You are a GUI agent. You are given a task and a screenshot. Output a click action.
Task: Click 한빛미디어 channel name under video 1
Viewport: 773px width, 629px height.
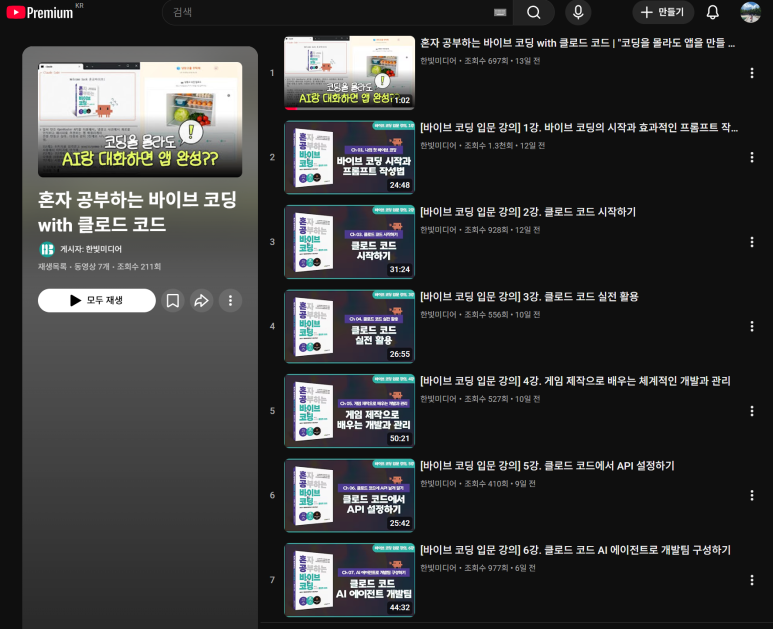[x=438, y=61]
